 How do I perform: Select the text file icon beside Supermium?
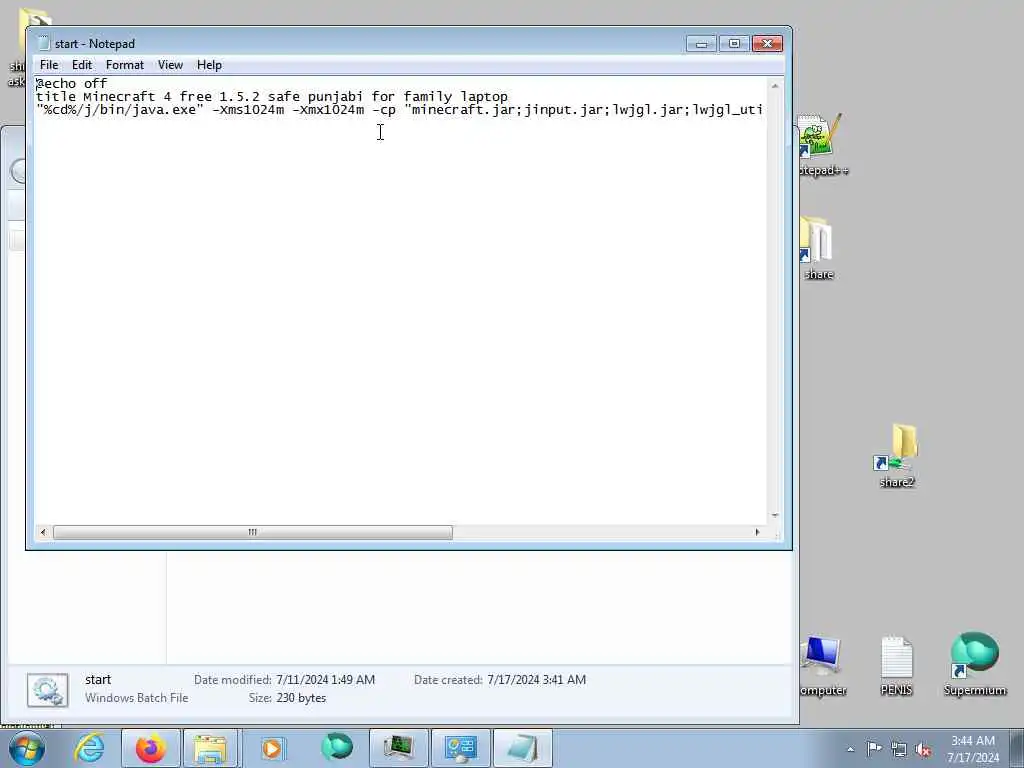[x=896, y=665]
